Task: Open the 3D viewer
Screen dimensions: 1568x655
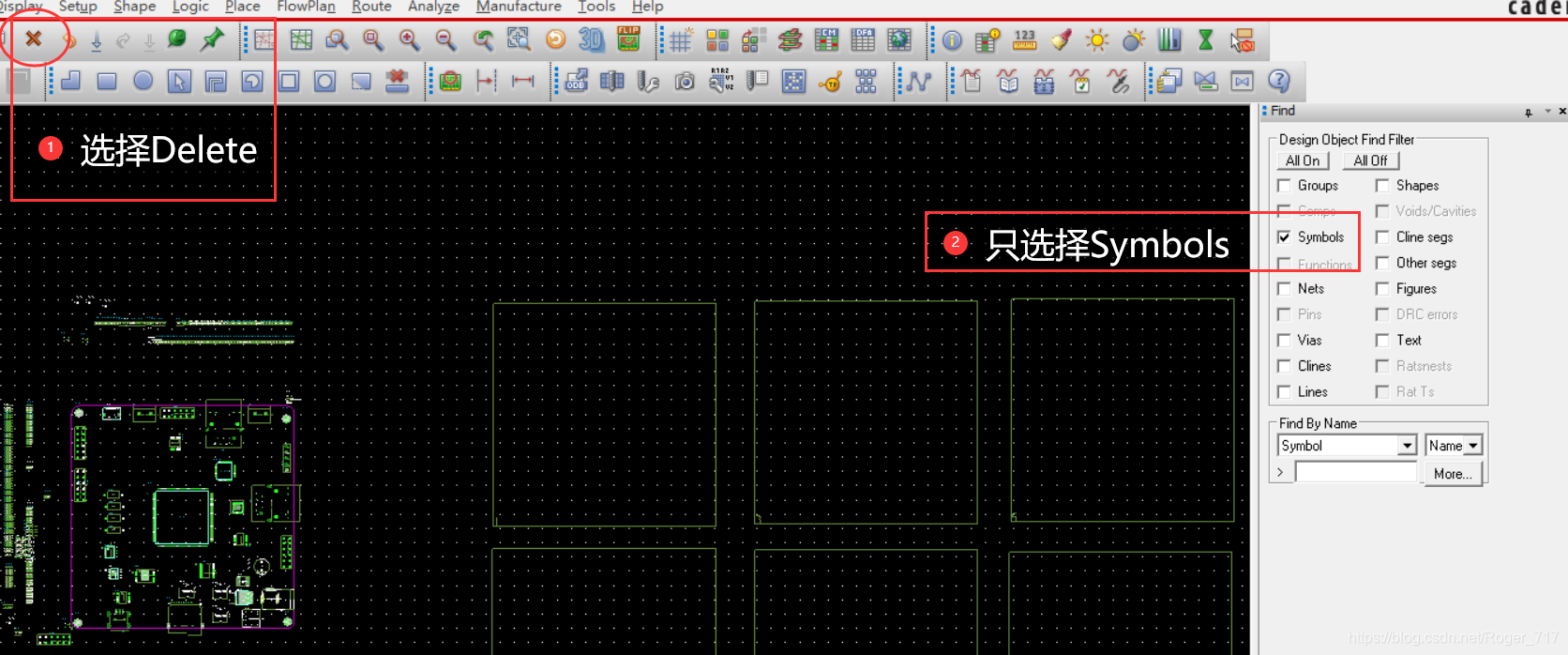Action: (591, 39)
